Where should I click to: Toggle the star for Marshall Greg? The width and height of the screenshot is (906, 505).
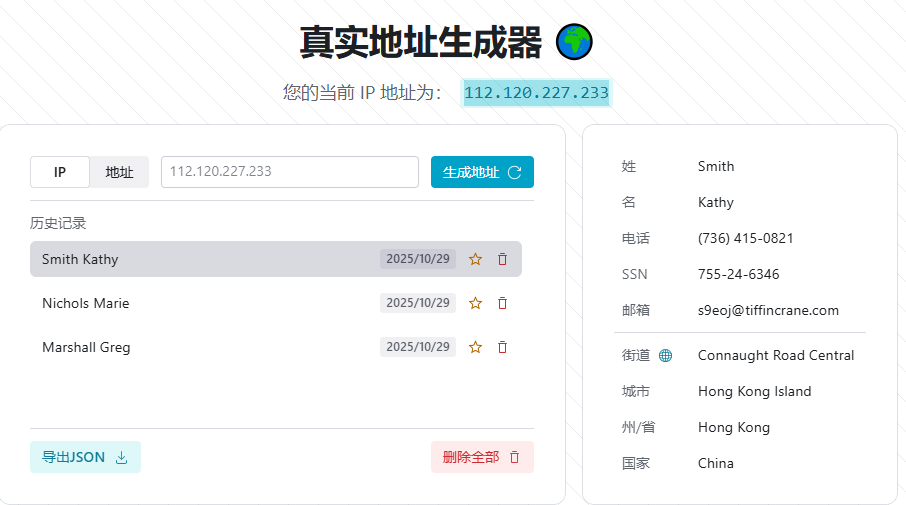475,347
